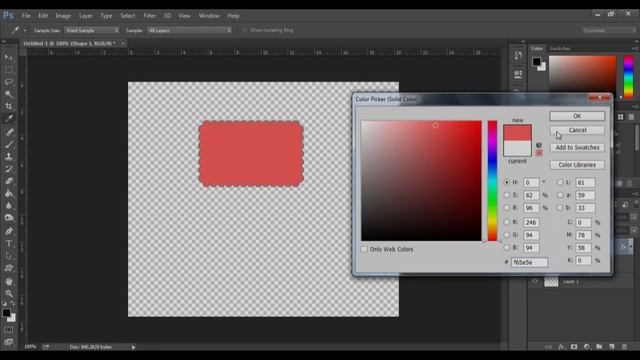Click Add to Swatches button
The image size is (640, 360).
point(577,147)
